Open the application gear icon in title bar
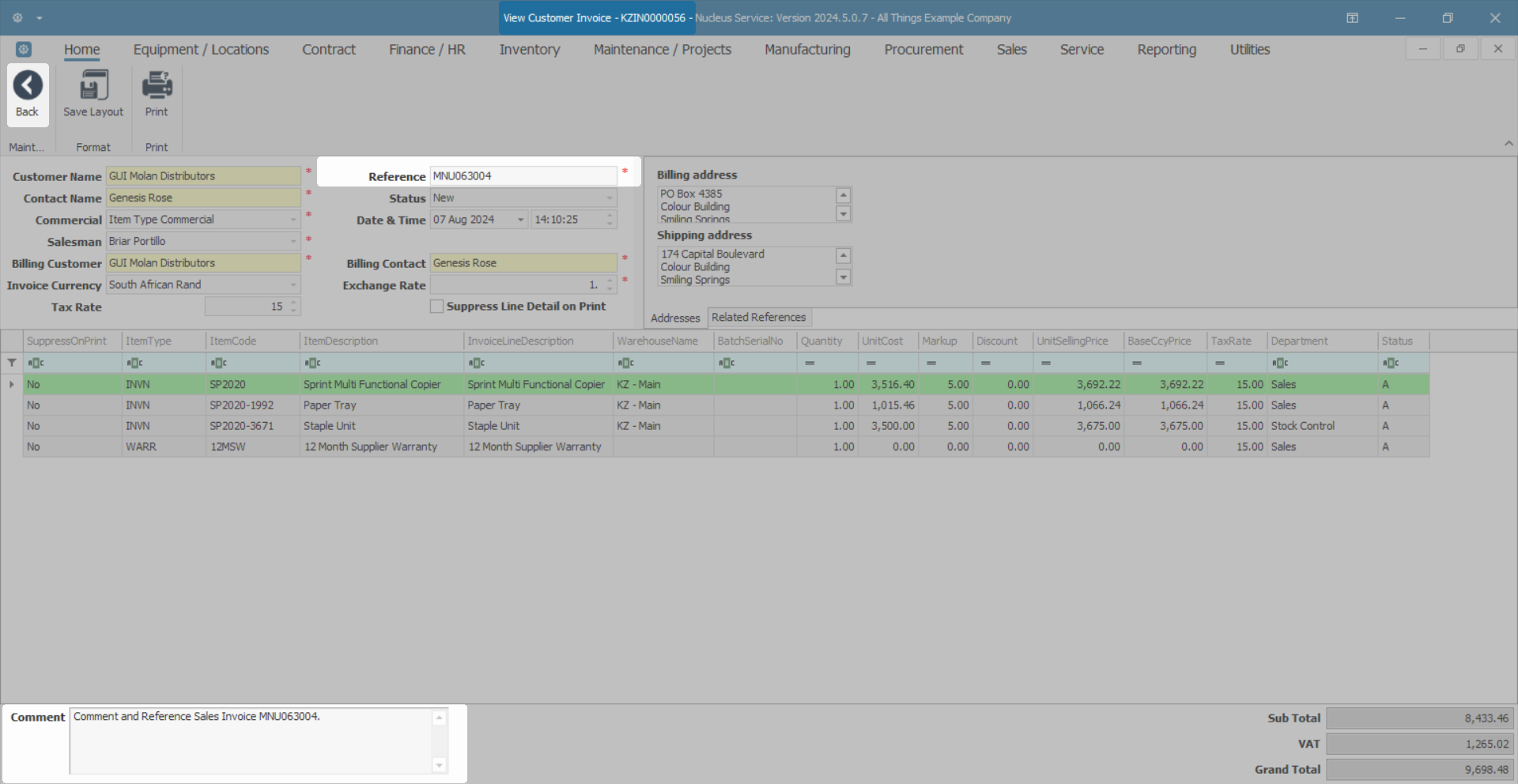The image size is (1518, 784). point(17,17)
